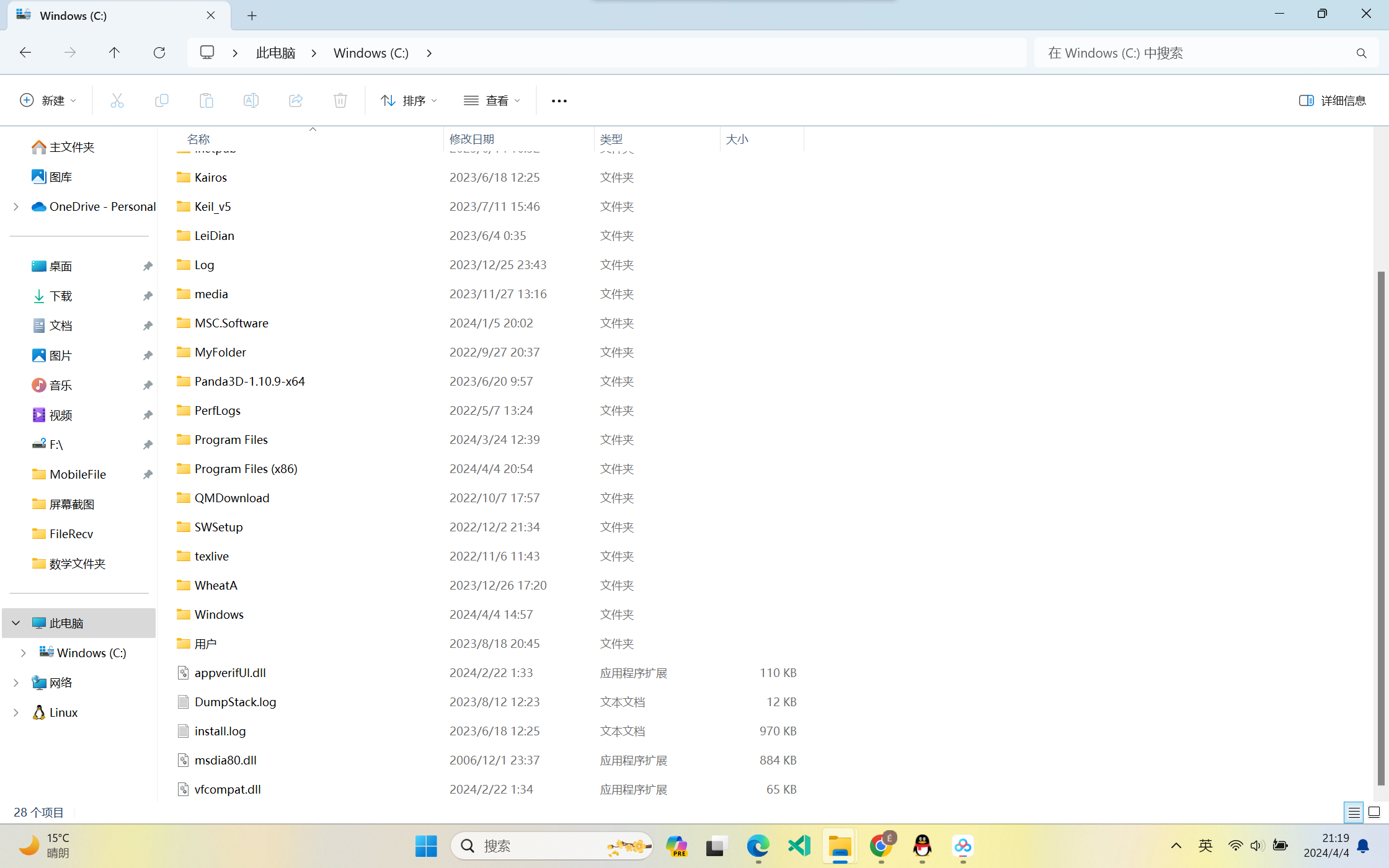This screenshot has width=1389, height=868.
Task: Refresh the current folder view
Action: click(x=159, y=53)
